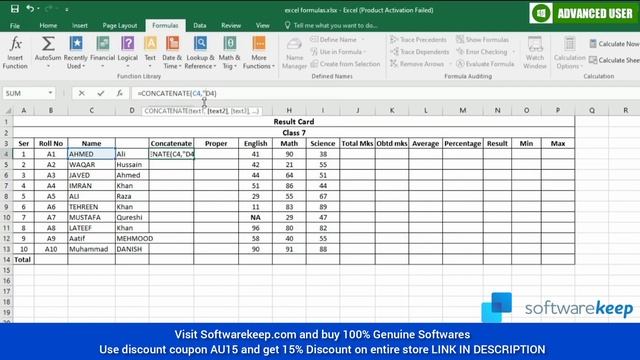The height and width of the screenshot is (360, 640).
Task: Click Calculate Sheet
Action: click(614, 60)
